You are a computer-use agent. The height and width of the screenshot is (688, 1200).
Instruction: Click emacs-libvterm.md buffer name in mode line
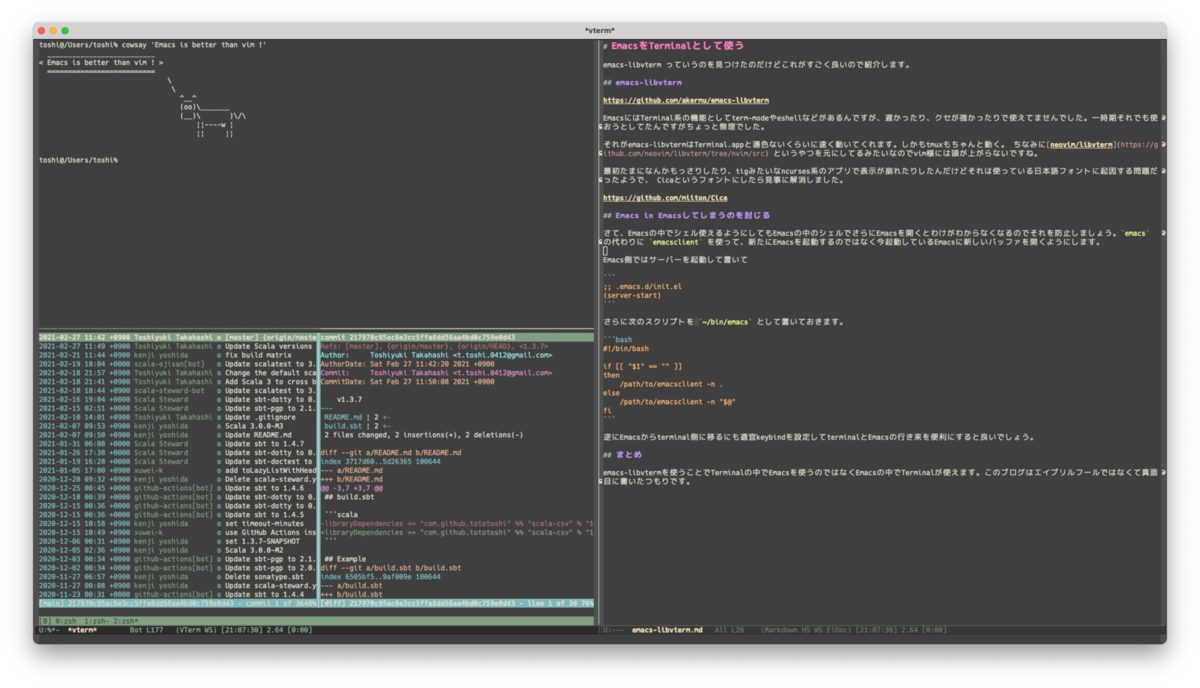pos(668,630)
